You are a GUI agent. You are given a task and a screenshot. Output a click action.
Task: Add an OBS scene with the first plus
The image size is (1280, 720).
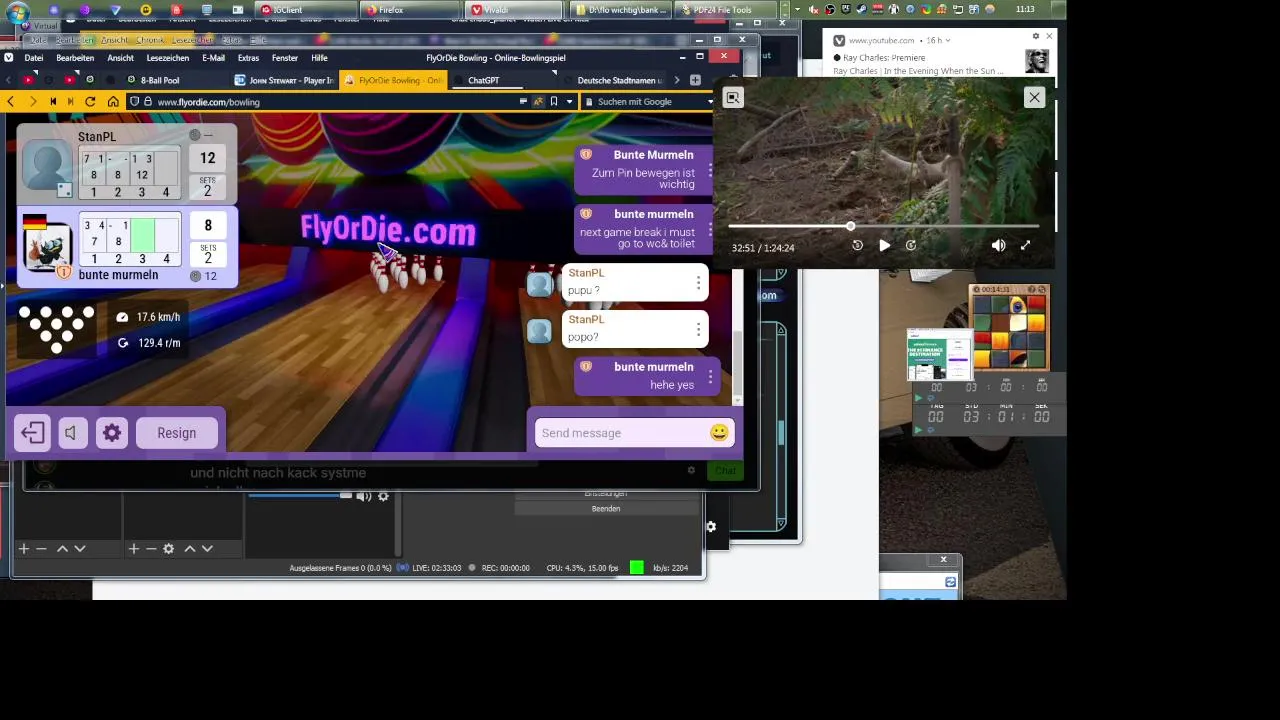pos(23,548)
